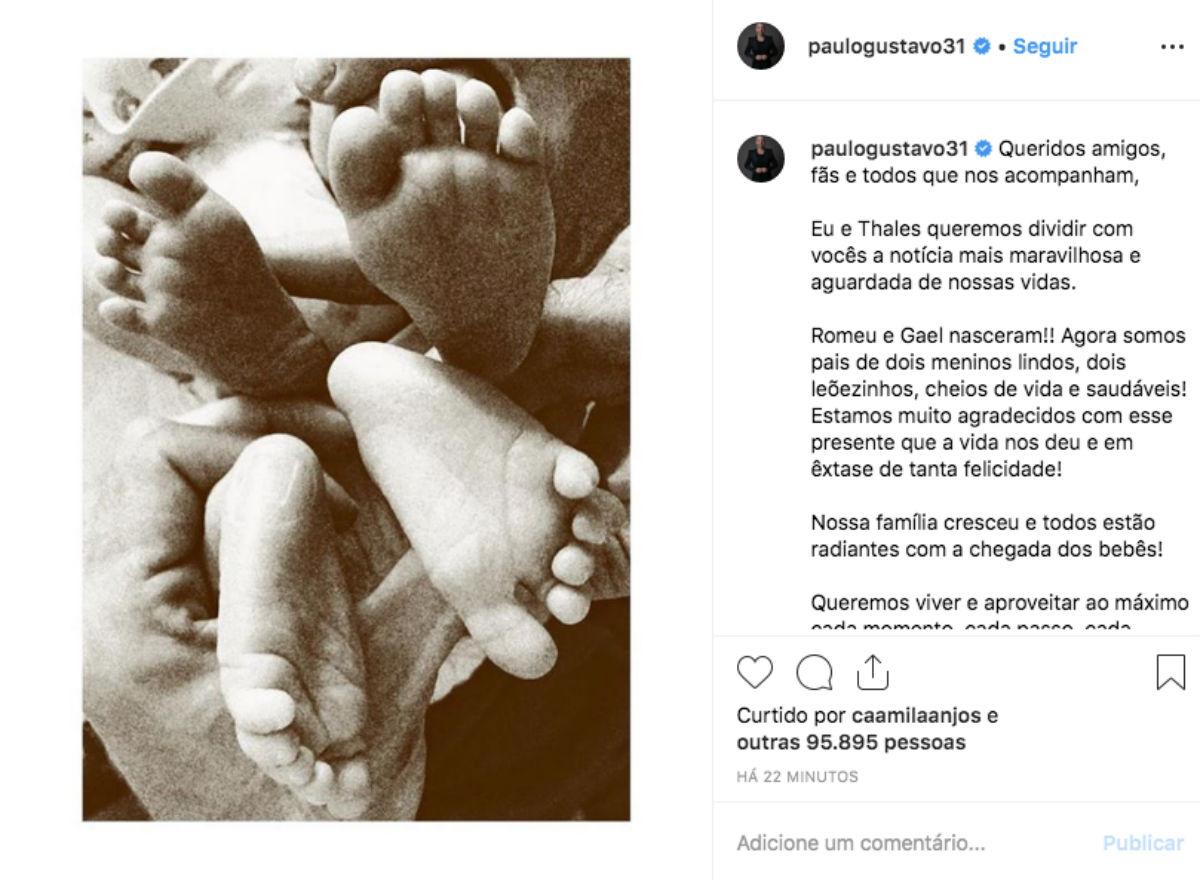The height and width of the screenshot is (880, 1200).
Task: Click the header profile avatar of paulogustavo31
Action: [760, 46]
